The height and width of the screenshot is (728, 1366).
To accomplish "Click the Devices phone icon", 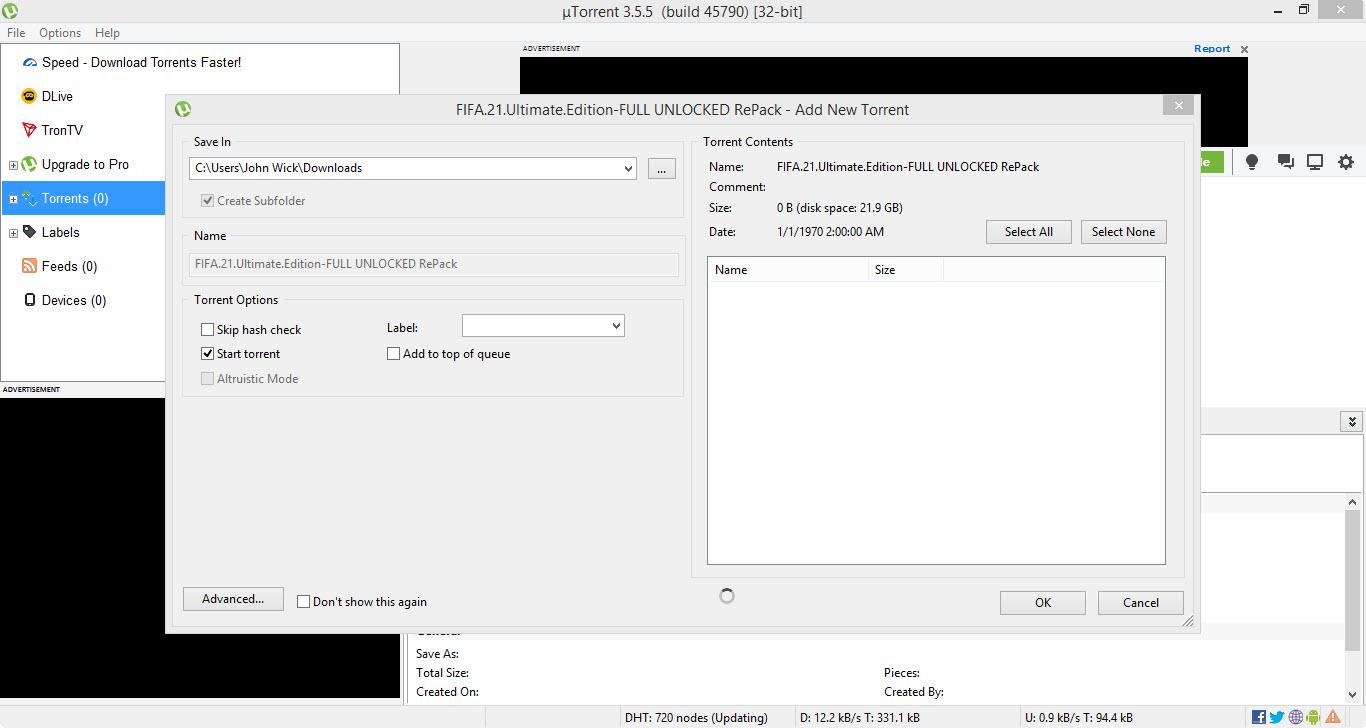I will tap(29, 300).
